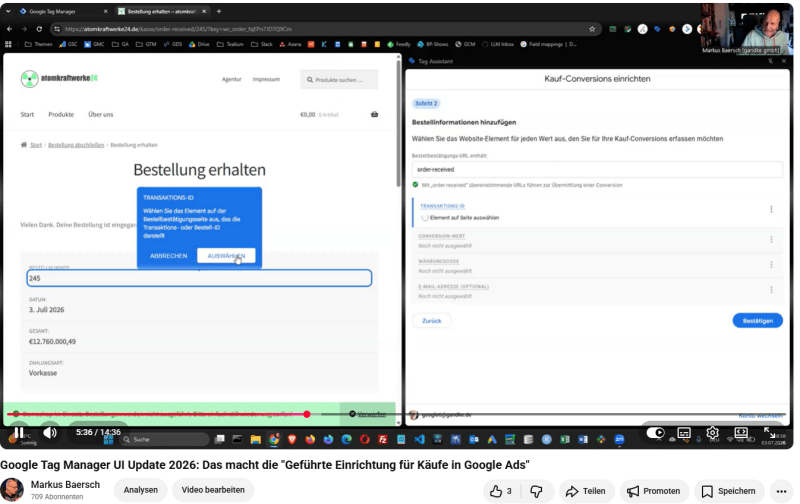
Task: Turn on subtitles in the player
Action: coord(684,433)
